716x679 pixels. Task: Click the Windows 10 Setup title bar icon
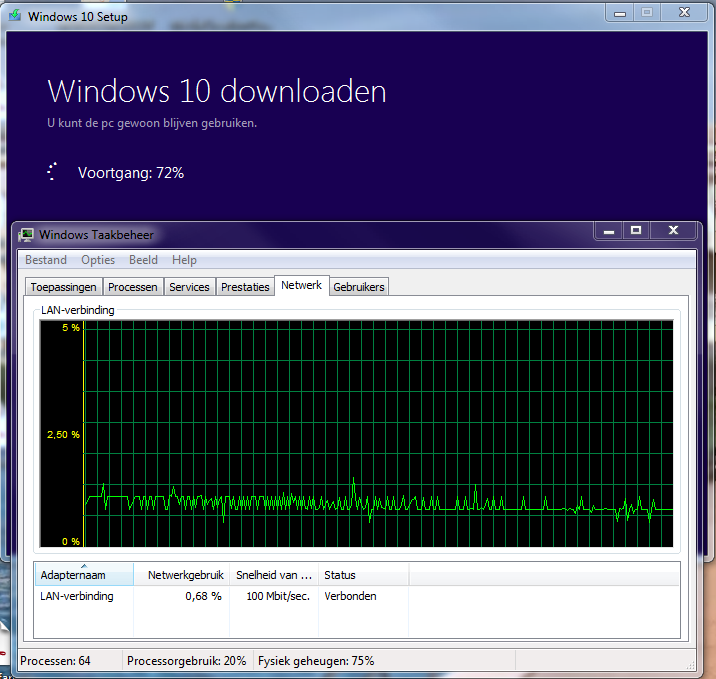(14, 16)
